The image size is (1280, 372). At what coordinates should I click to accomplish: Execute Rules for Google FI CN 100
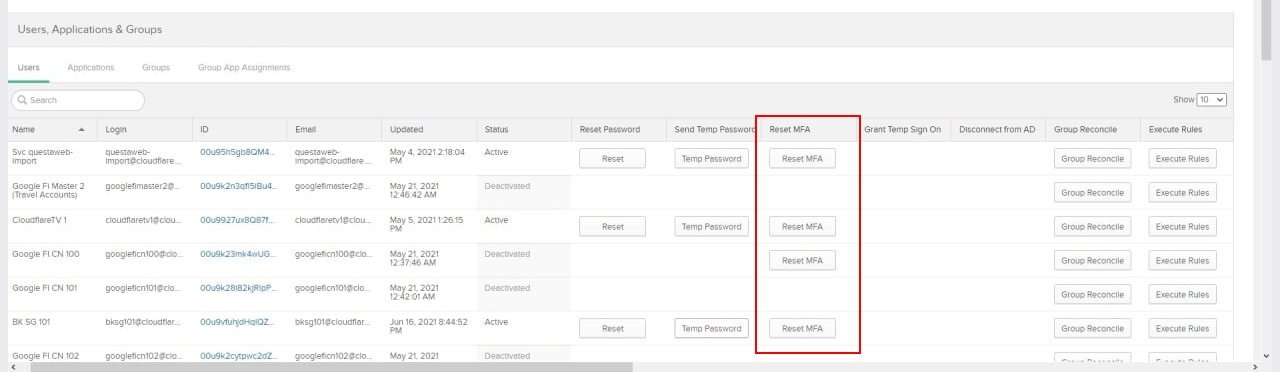pos(1183,261)
